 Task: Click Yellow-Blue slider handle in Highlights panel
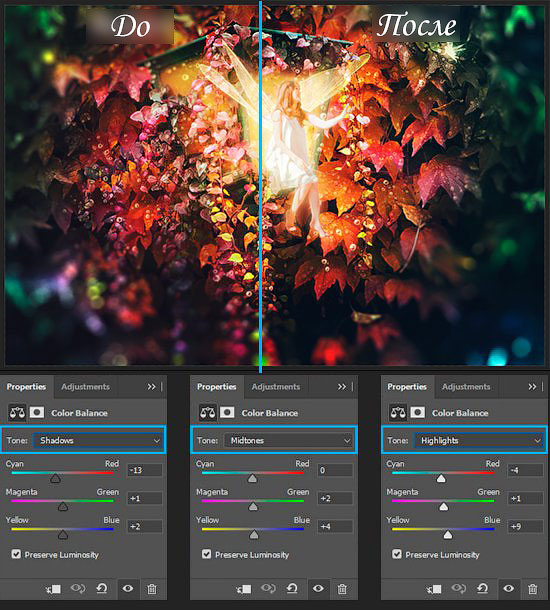point(448,535)
